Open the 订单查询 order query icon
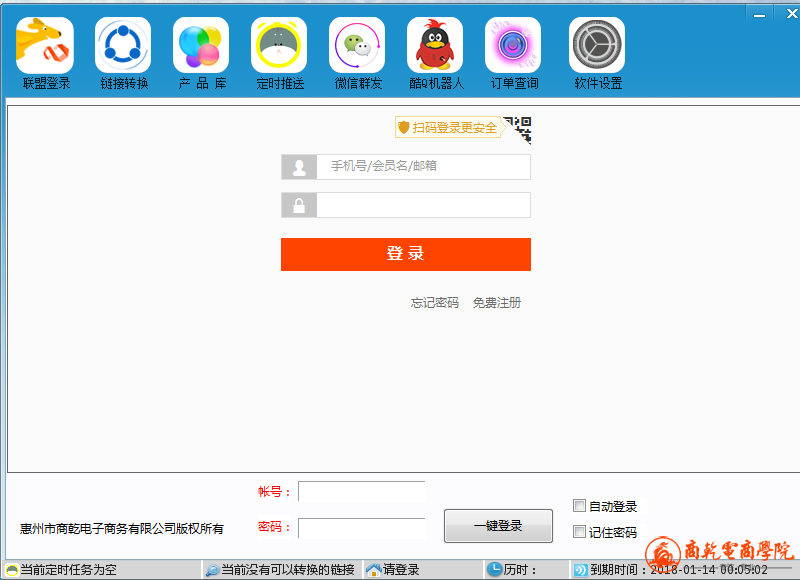The image size is (800, 580). click(513, 45)
